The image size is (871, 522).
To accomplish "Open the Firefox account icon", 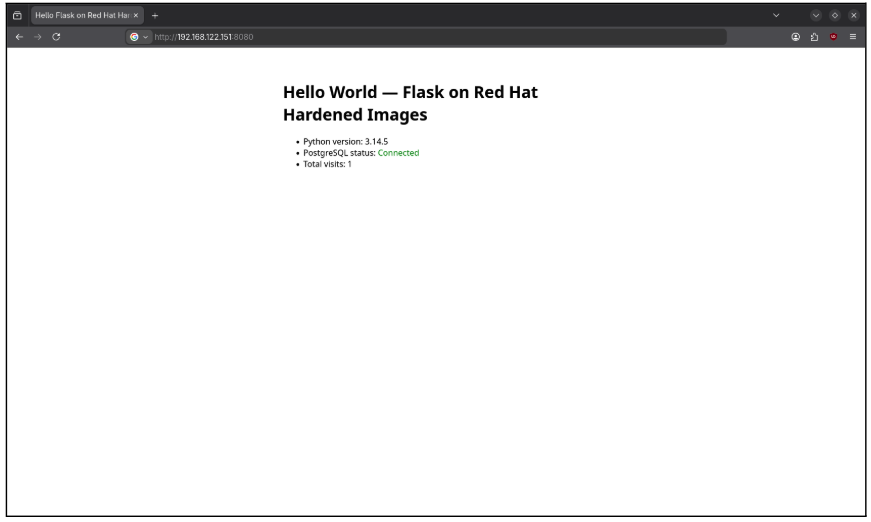I will coord(795,37).
